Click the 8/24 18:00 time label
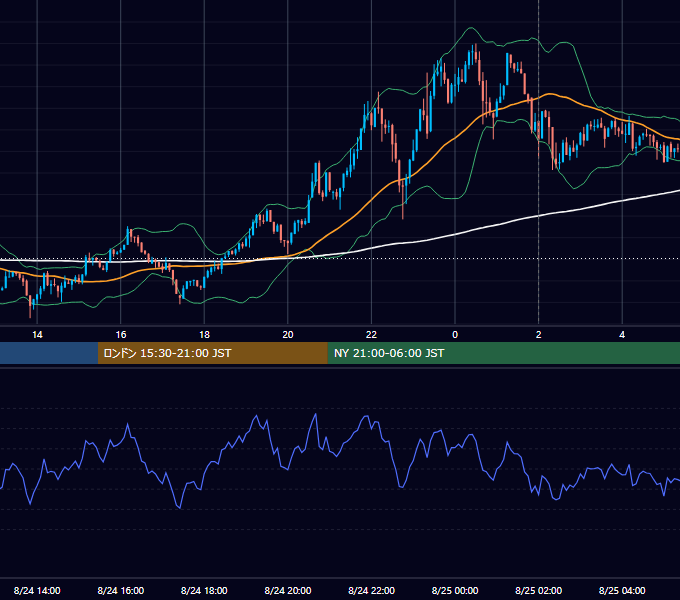Screen dimensions: 680x600 click(204, 590)
